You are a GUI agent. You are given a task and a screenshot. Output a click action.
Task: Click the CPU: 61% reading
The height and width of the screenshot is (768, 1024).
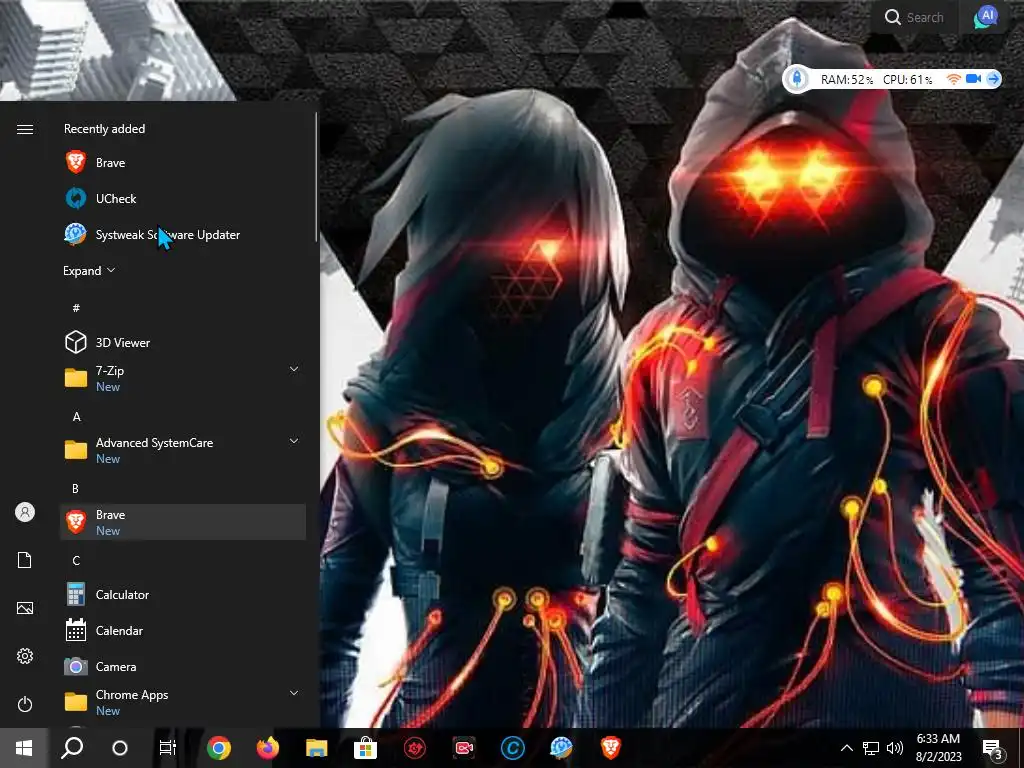[x=908, y=80]
